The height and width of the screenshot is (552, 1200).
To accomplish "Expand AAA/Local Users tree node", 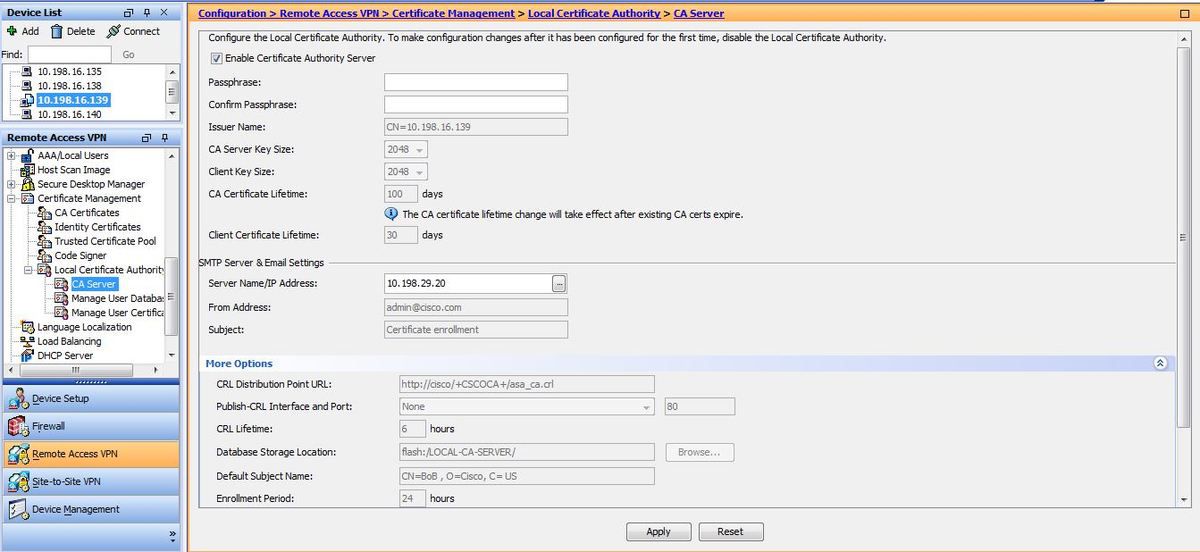I will coord(11,156).
